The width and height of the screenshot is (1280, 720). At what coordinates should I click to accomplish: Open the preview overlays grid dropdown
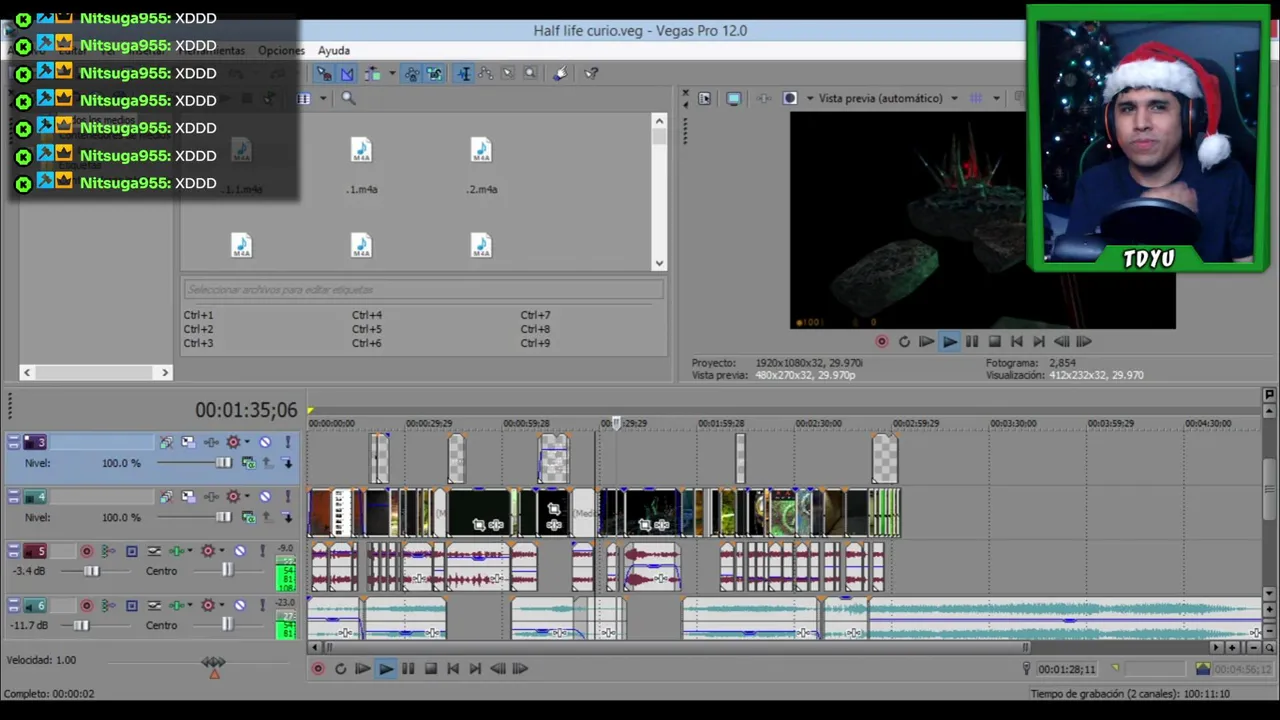point(998,98)
